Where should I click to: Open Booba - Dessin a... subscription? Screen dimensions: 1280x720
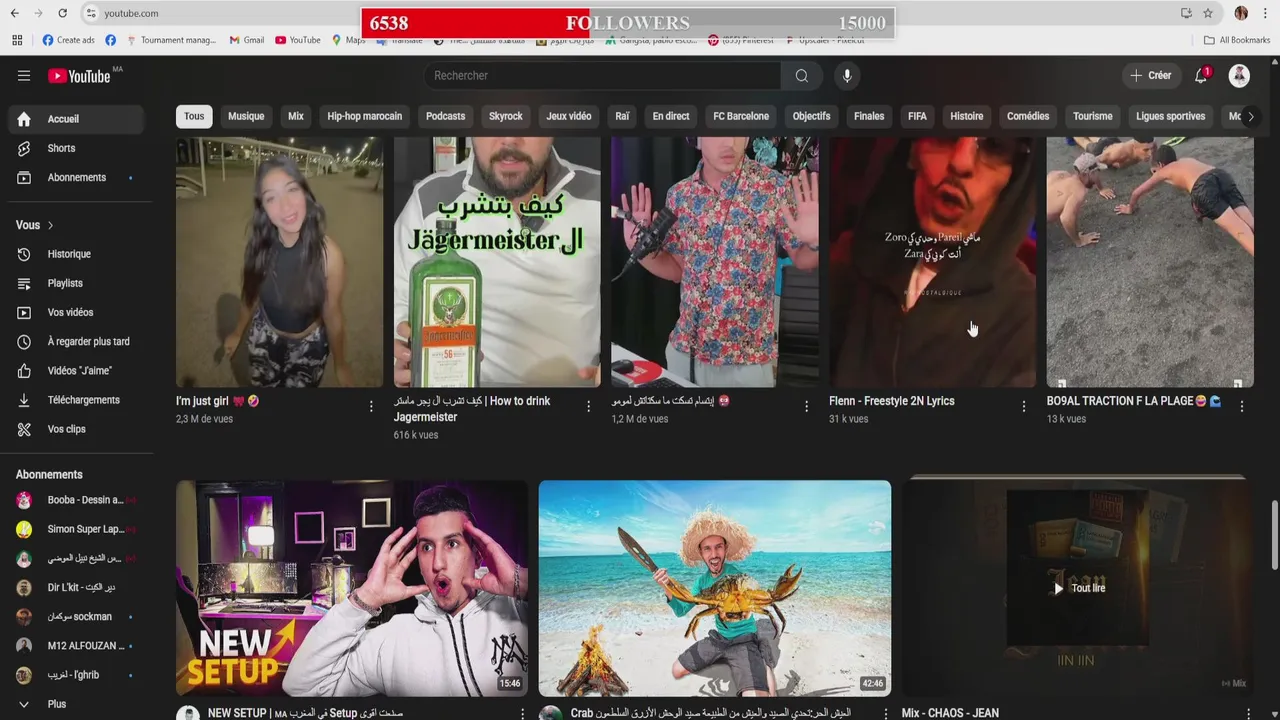tap(76, 500)
